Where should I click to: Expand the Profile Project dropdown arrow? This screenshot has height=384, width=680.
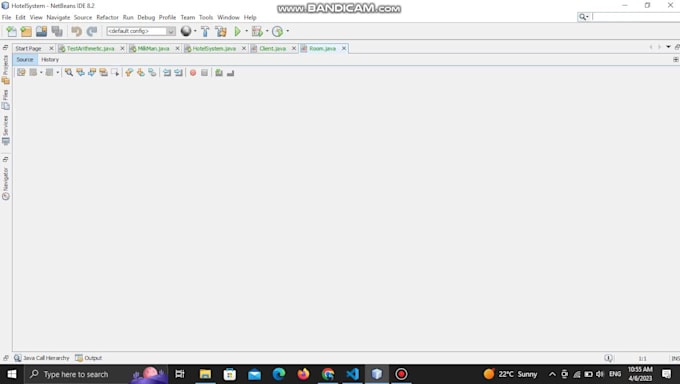[288, 31]
